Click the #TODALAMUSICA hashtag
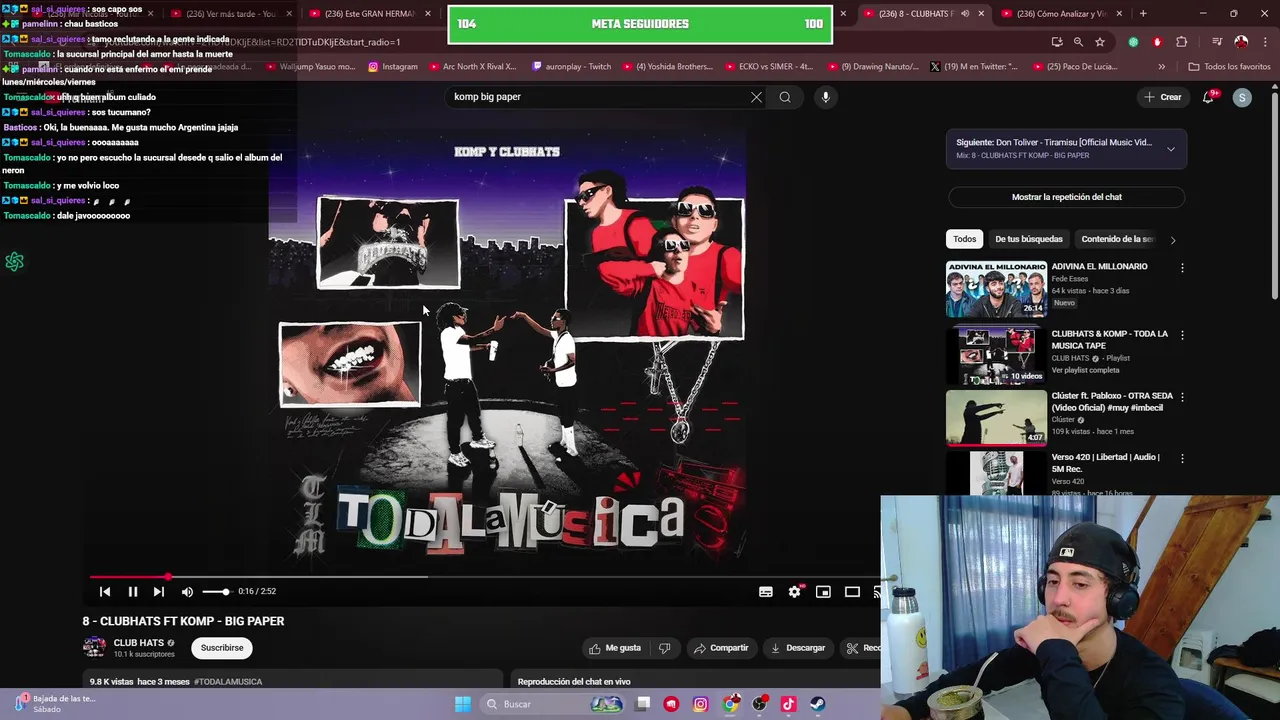 pyautogui.click(x=228, y=682)
